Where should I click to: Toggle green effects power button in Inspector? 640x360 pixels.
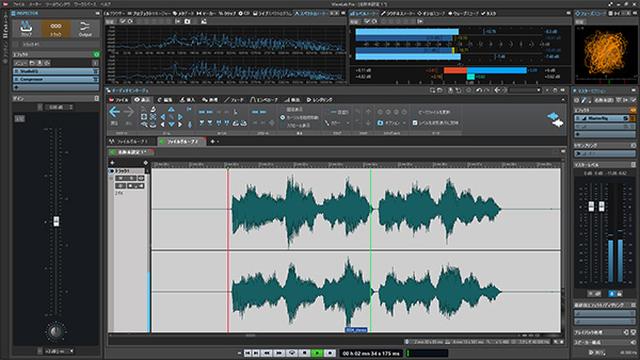coord(96,54)
